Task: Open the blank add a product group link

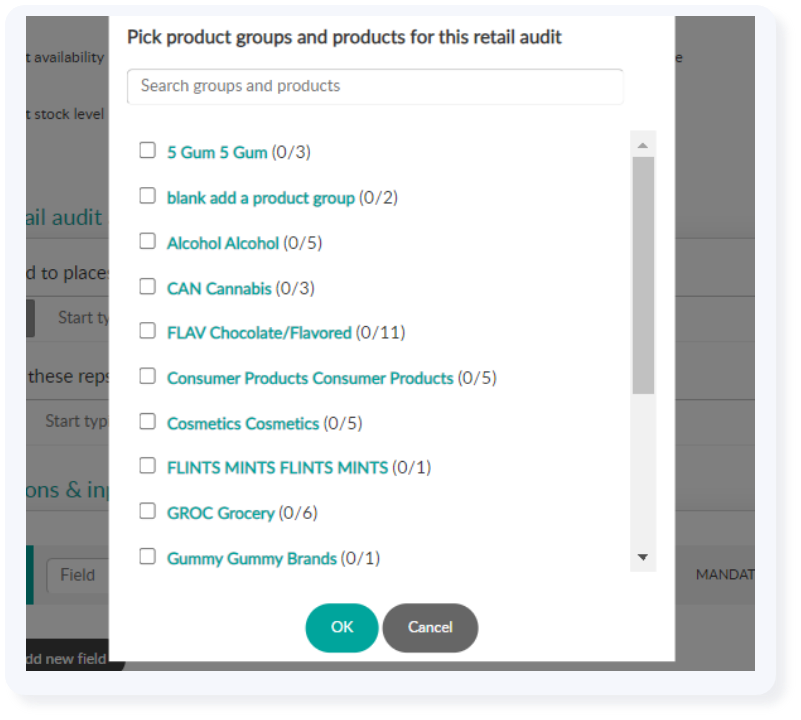Action: click(261, 198)
